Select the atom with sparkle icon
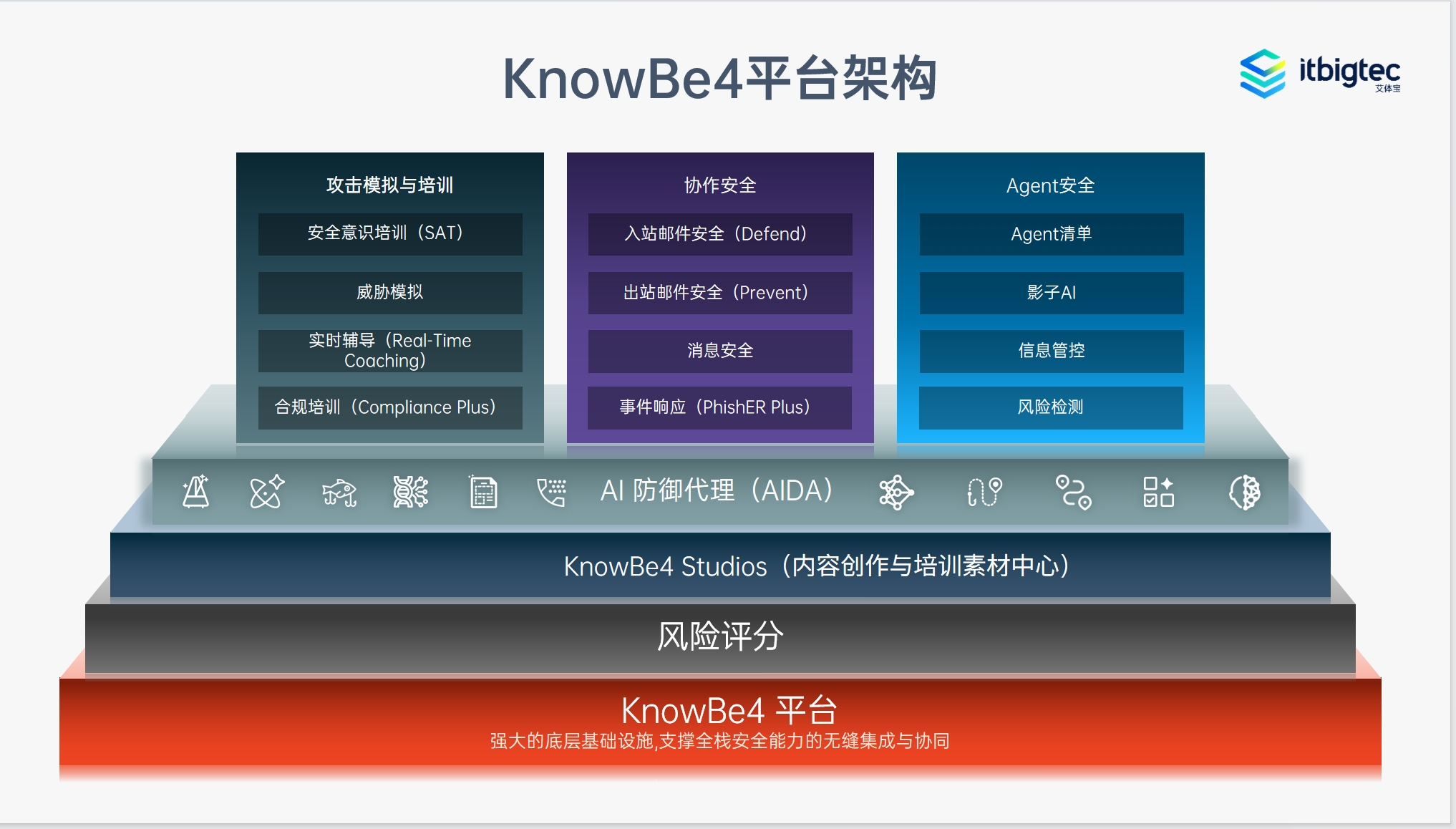1456x829 pixels. click(x=267, y=492)
